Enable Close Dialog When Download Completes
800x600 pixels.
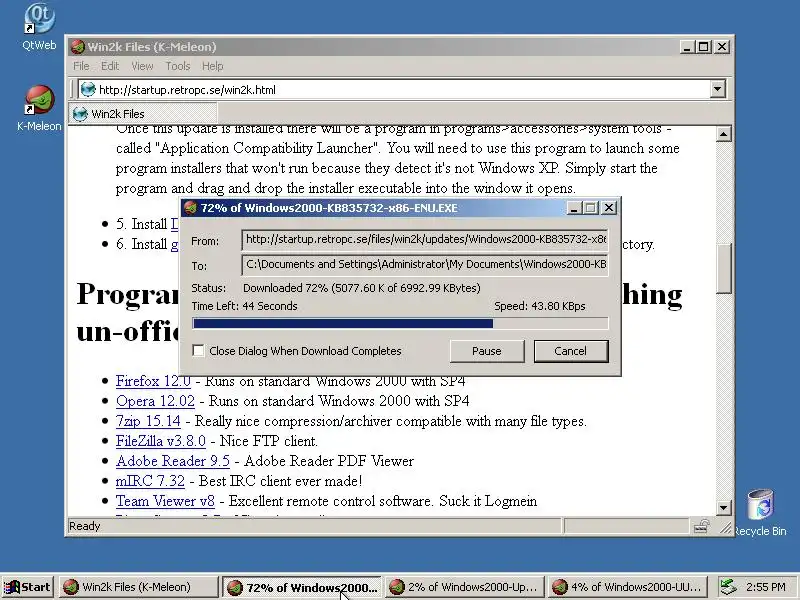point(198,351)
